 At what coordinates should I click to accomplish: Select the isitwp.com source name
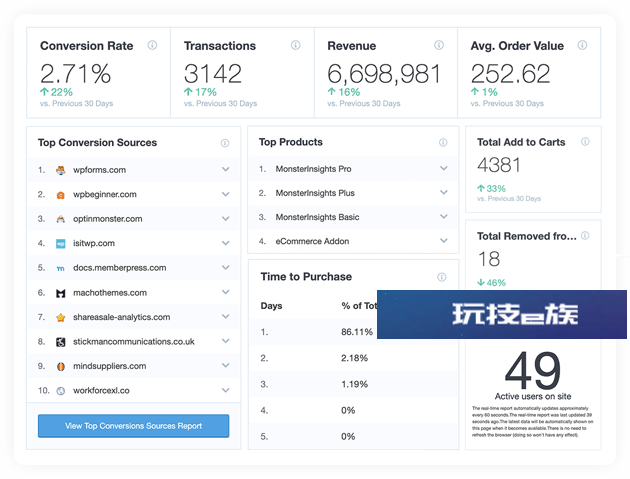(94, 244)
